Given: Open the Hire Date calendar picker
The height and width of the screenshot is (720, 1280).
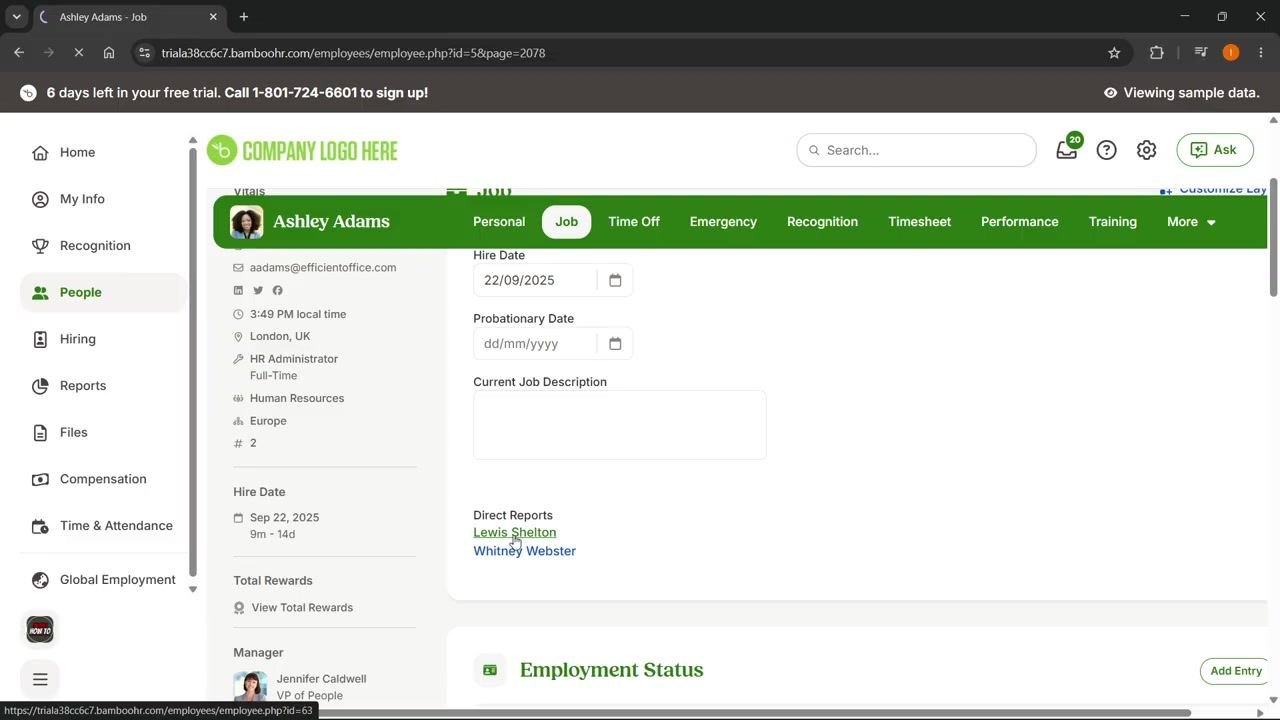Looking at the screenshot, I should pos(615,280).
